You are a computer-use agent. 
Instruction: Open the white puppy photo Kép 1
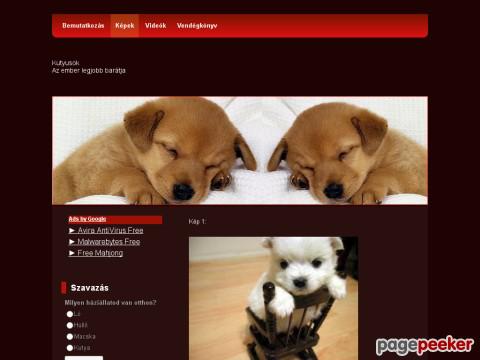click(273, 298)
